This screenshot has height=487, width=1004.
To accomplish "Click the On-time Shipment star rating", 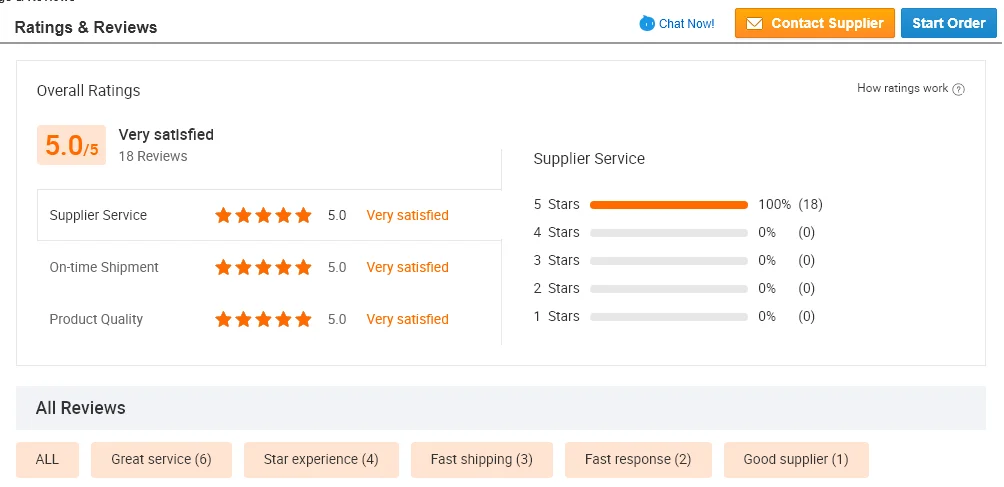I will coord(263,267).
